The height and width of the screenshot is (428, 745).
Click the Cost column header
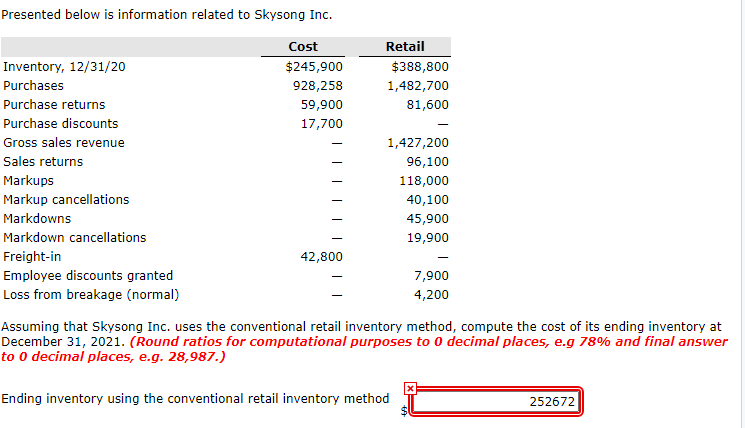point(303,47)
